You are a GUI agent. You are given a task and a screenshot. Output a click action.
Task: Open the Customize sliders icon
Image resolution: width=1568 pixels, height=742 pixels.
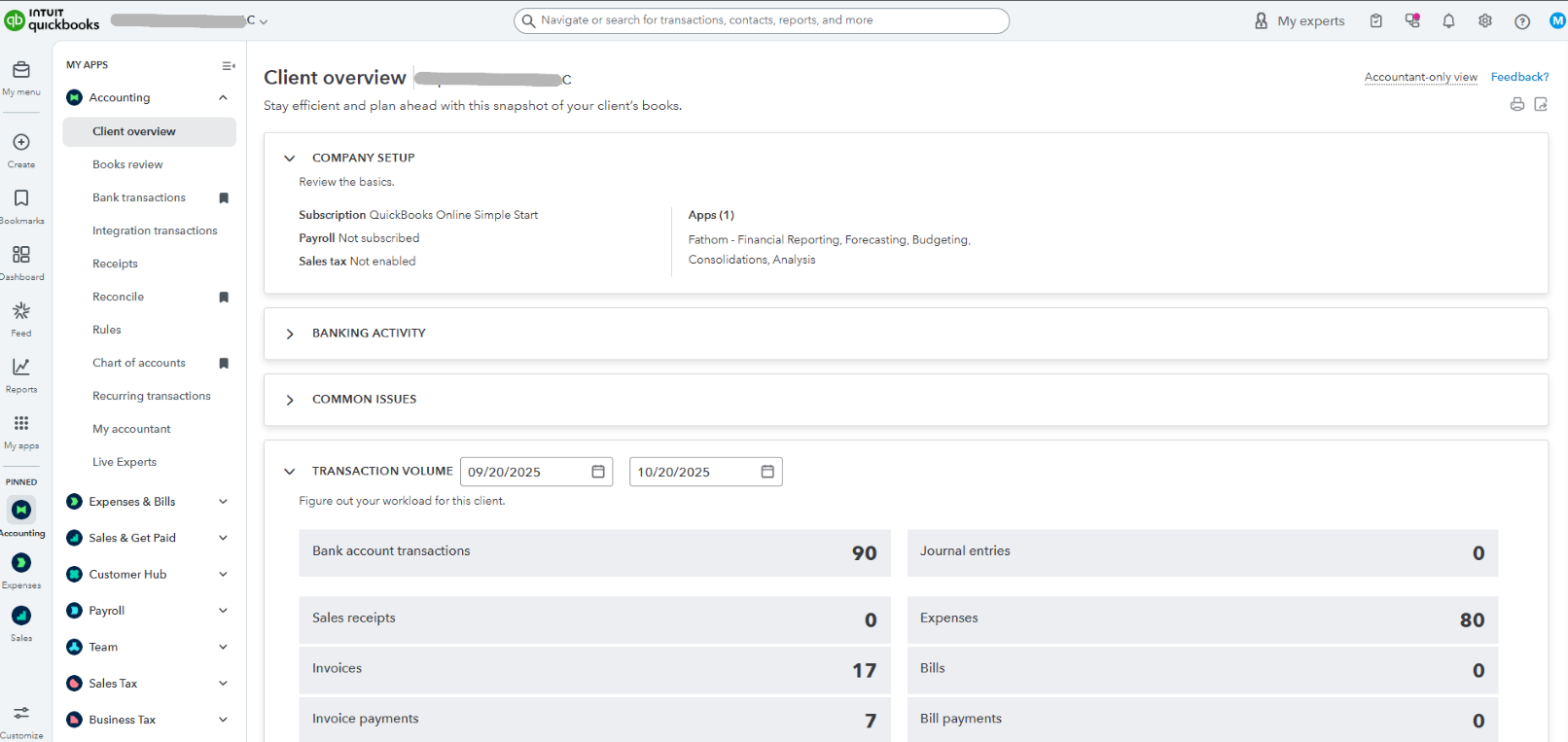pos(21,713)
